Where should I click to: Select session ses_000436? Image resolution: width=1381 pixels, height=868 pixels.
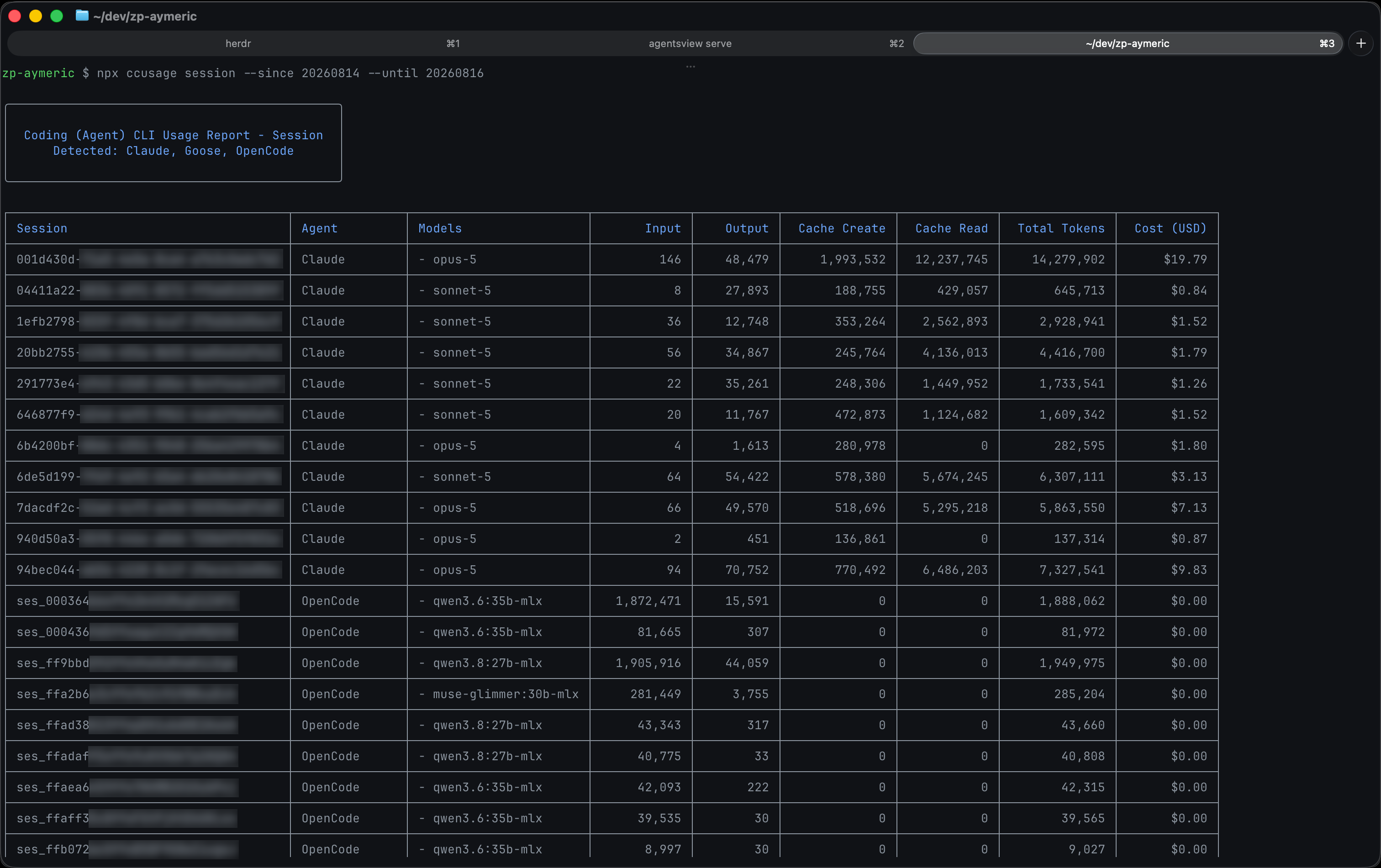[x=53, y=632]
